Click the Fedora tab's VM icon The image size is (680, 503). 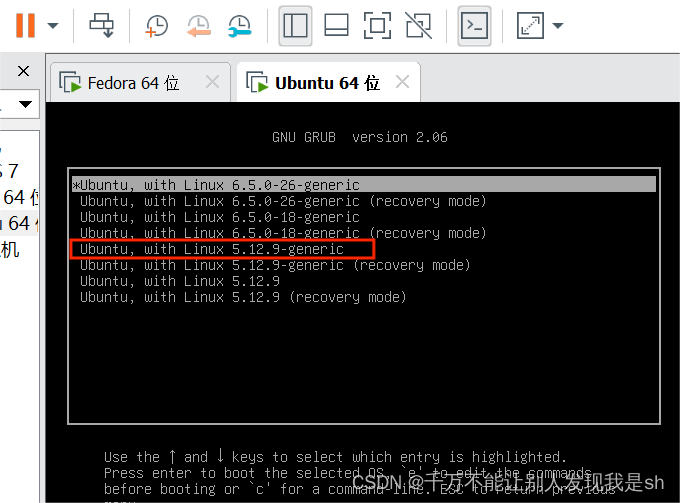(70, 82)
